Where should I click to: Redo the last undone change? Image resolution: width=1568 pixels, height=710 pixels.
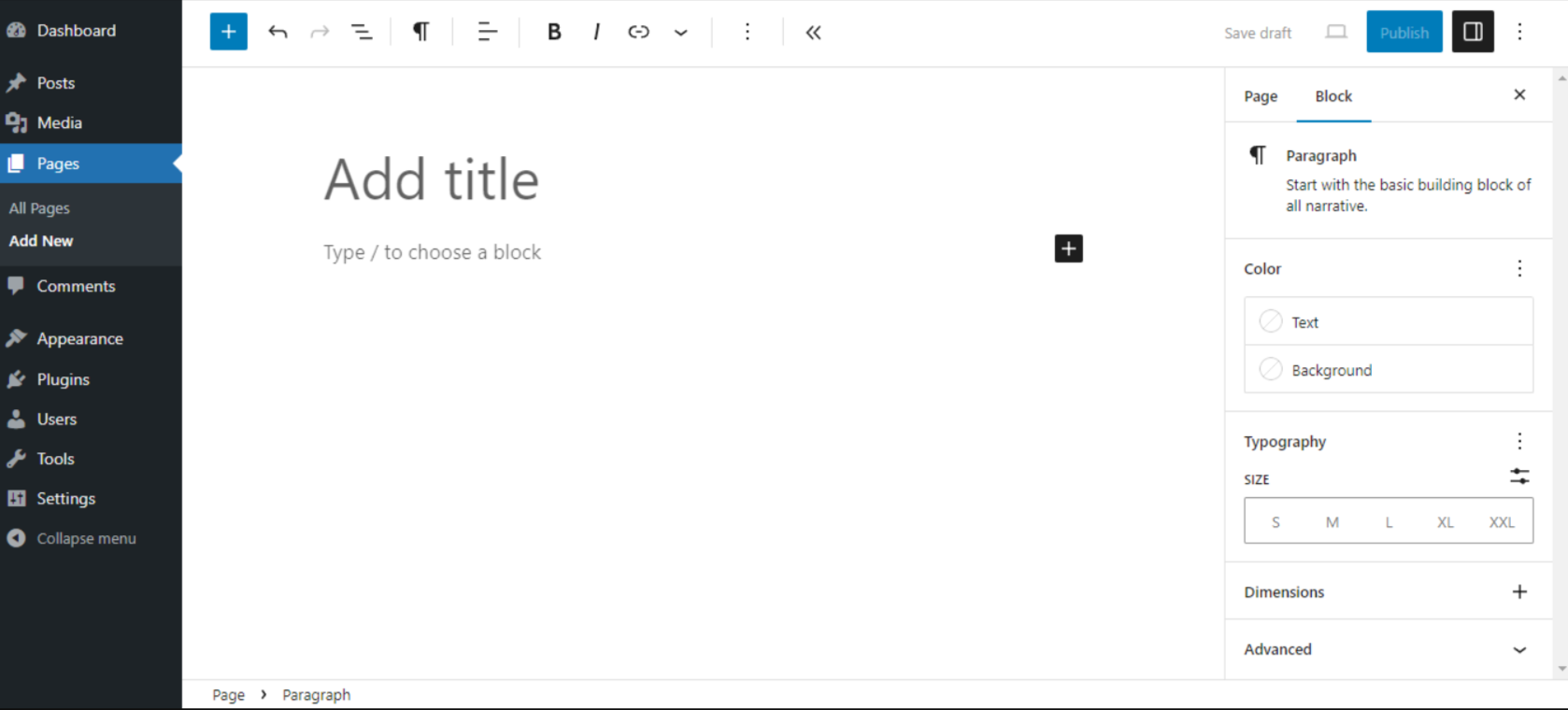[x=320, y=32]
